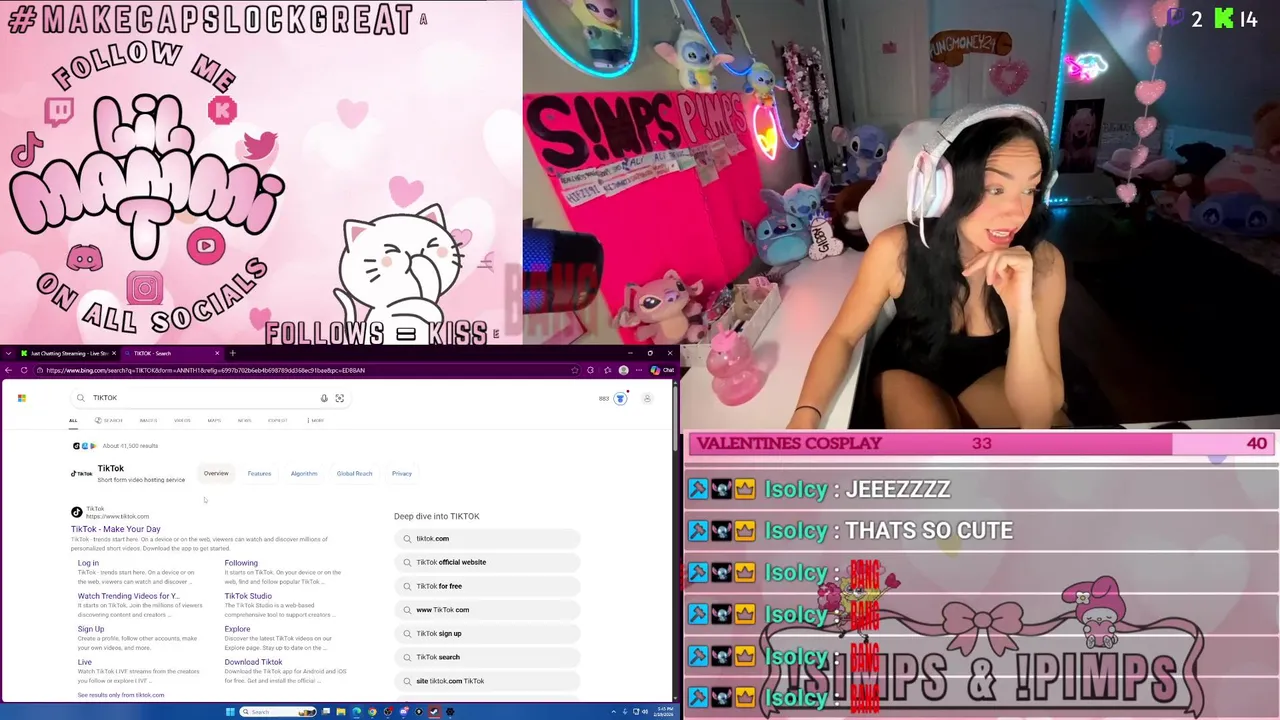Open Copilot Chat button in browser toolbar
The height and width of the screenshot is (720, 1280).
tap(662, 370)
